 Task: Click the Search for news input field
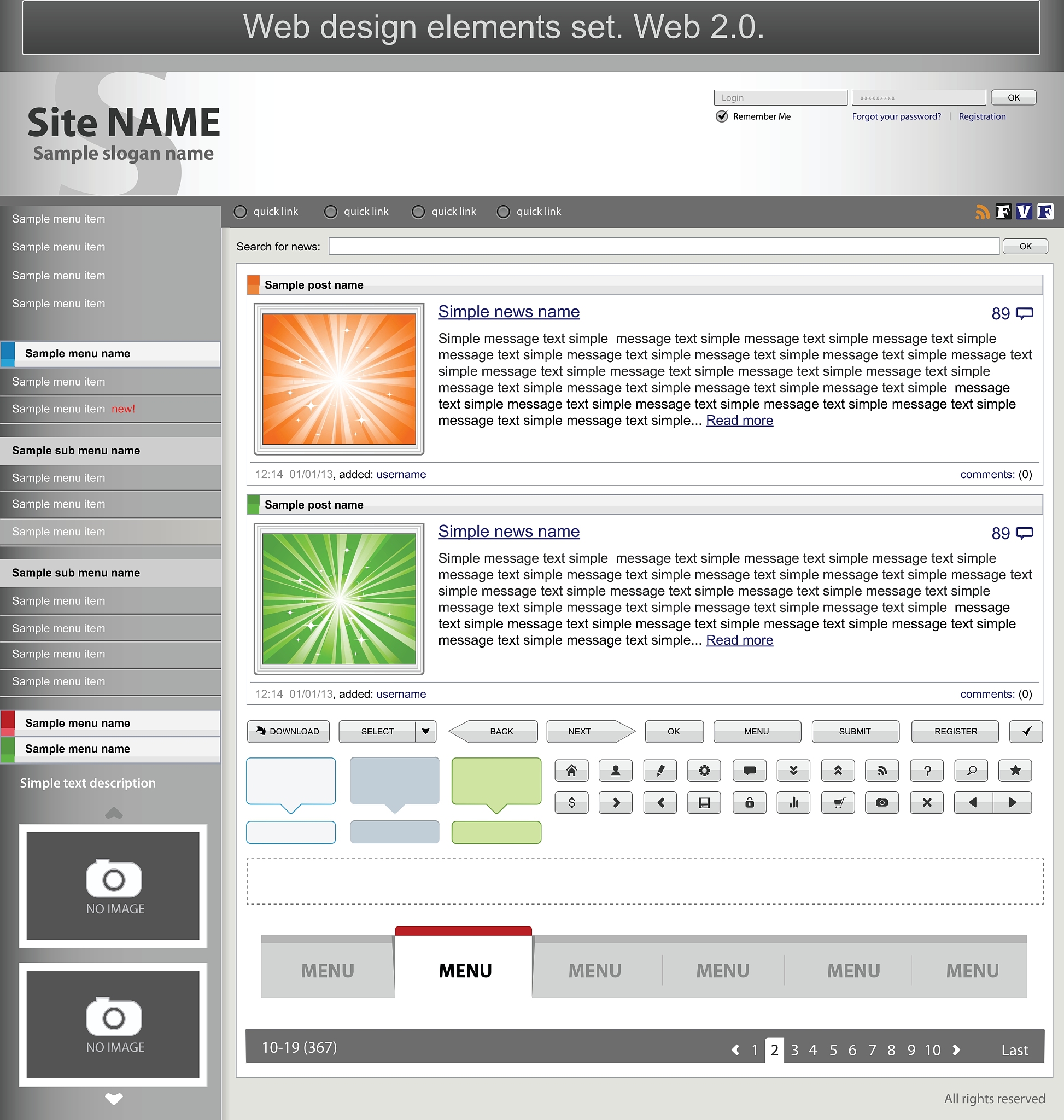coord(663,246)
